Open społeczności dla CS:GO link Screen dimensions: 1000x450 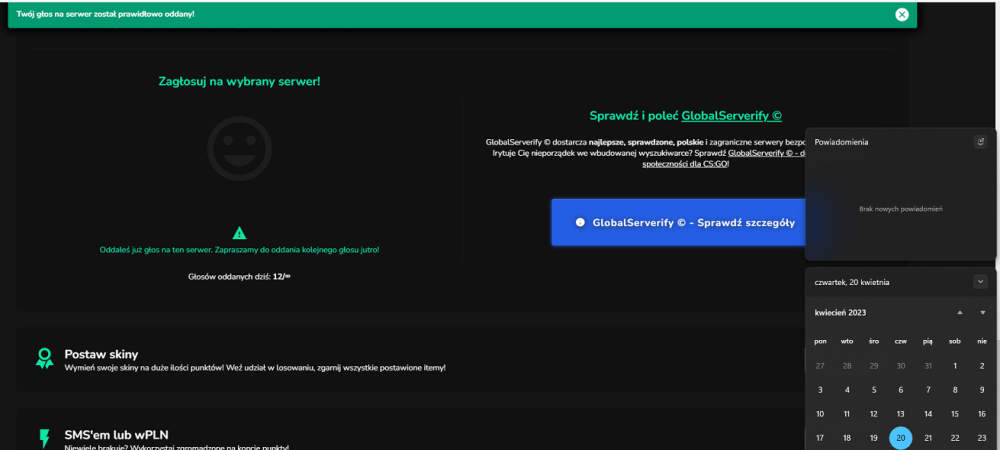[685, 164]
